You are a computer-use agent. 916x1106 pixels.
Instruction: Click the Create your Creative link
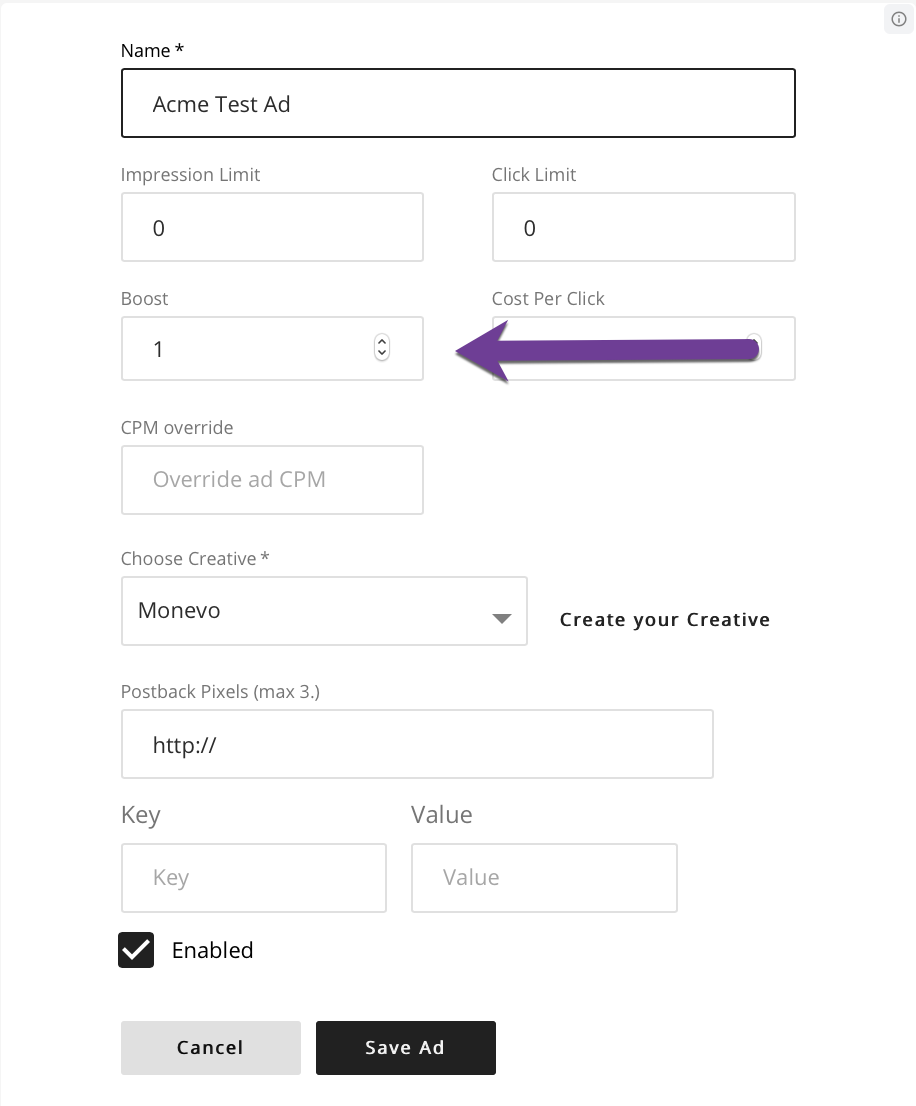[x=664, y=619]
